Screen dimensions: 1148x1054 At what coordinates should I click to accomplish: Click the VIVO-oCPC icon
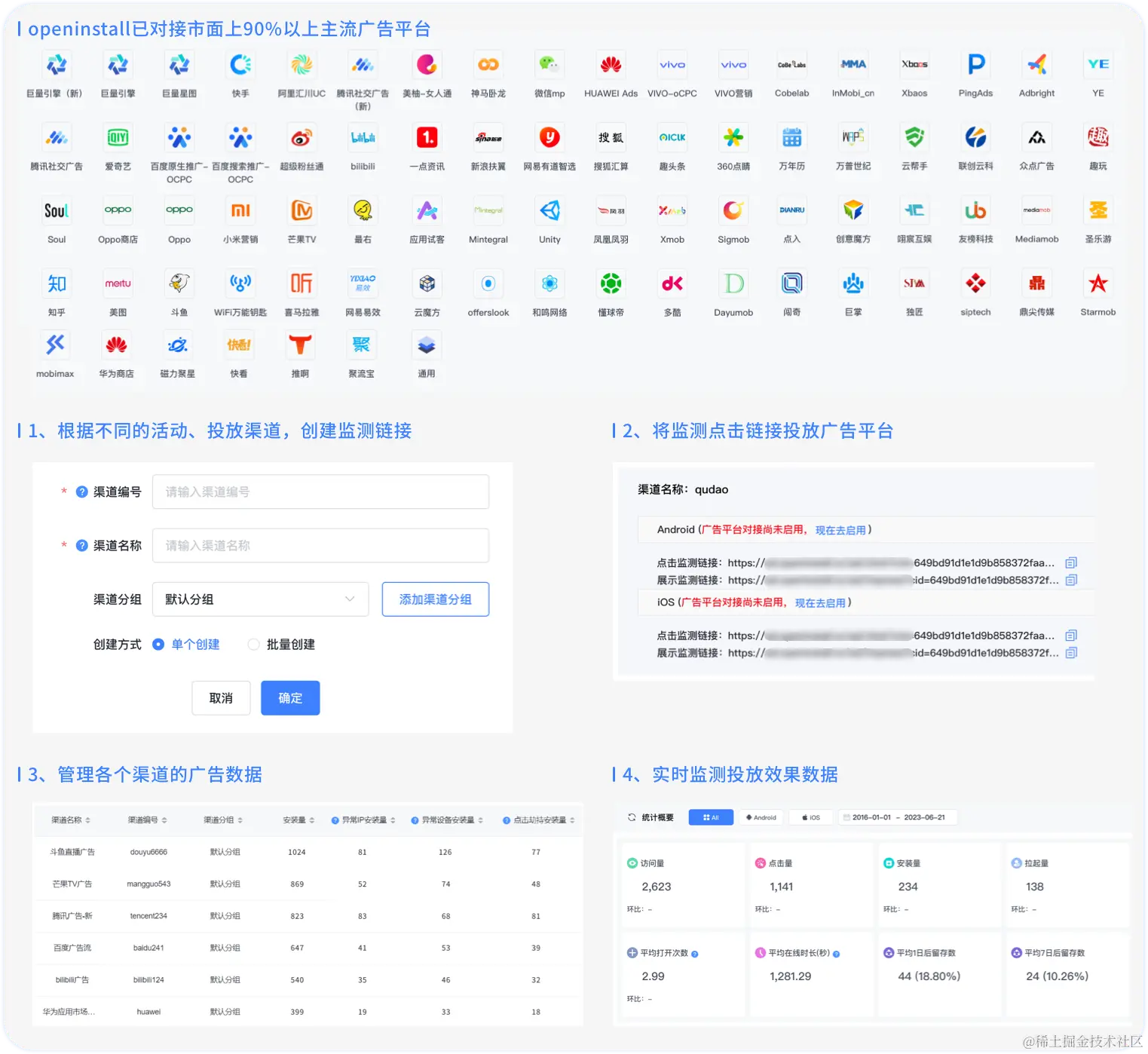tap(672, 65)
